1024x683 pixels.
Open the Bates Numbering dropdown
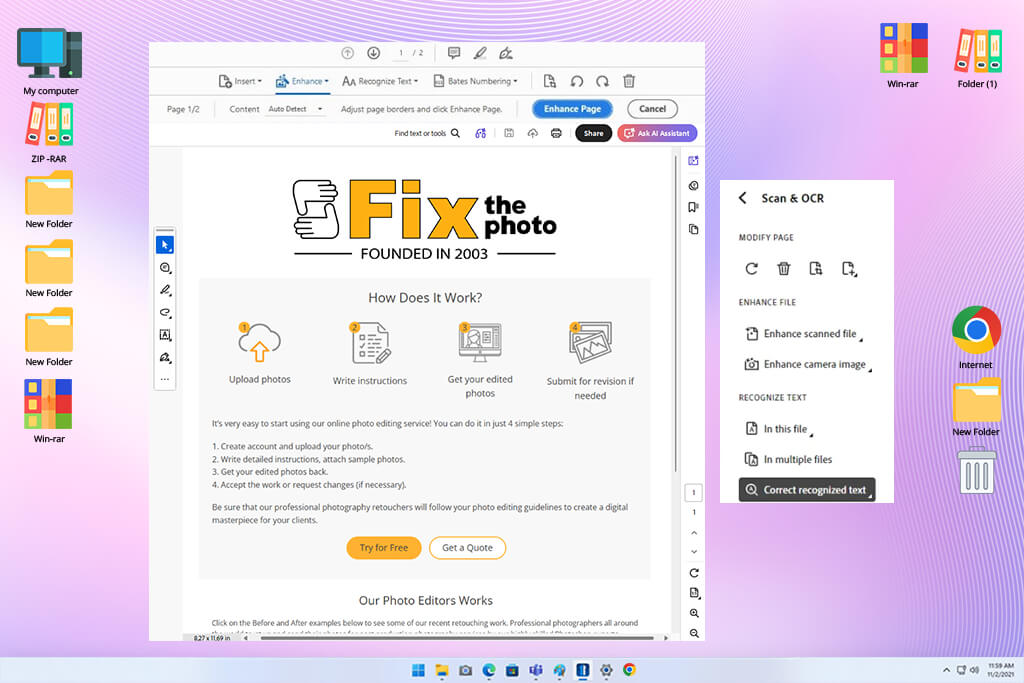click(x=475, y=81)
